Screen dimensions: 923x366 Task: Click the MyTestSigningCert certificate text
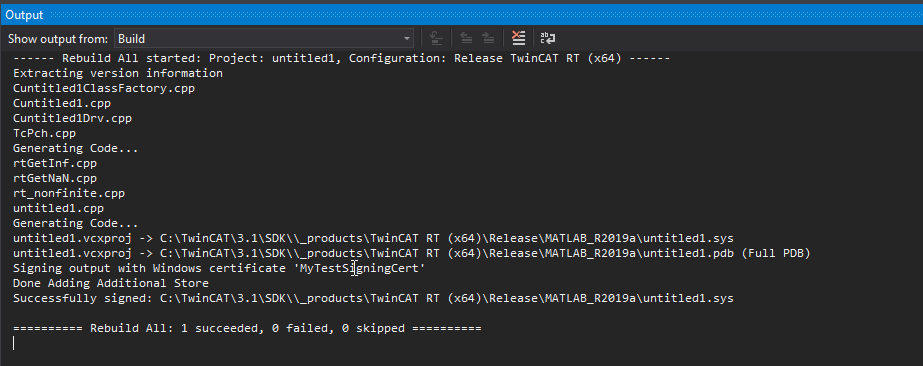(362, 268)
